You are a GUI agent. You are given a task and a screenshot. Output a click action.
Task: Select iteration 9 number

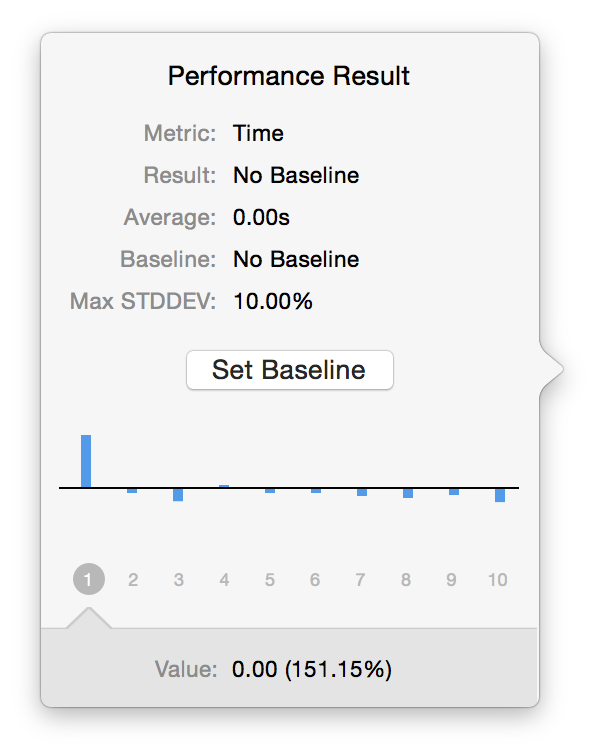(451, 579)
